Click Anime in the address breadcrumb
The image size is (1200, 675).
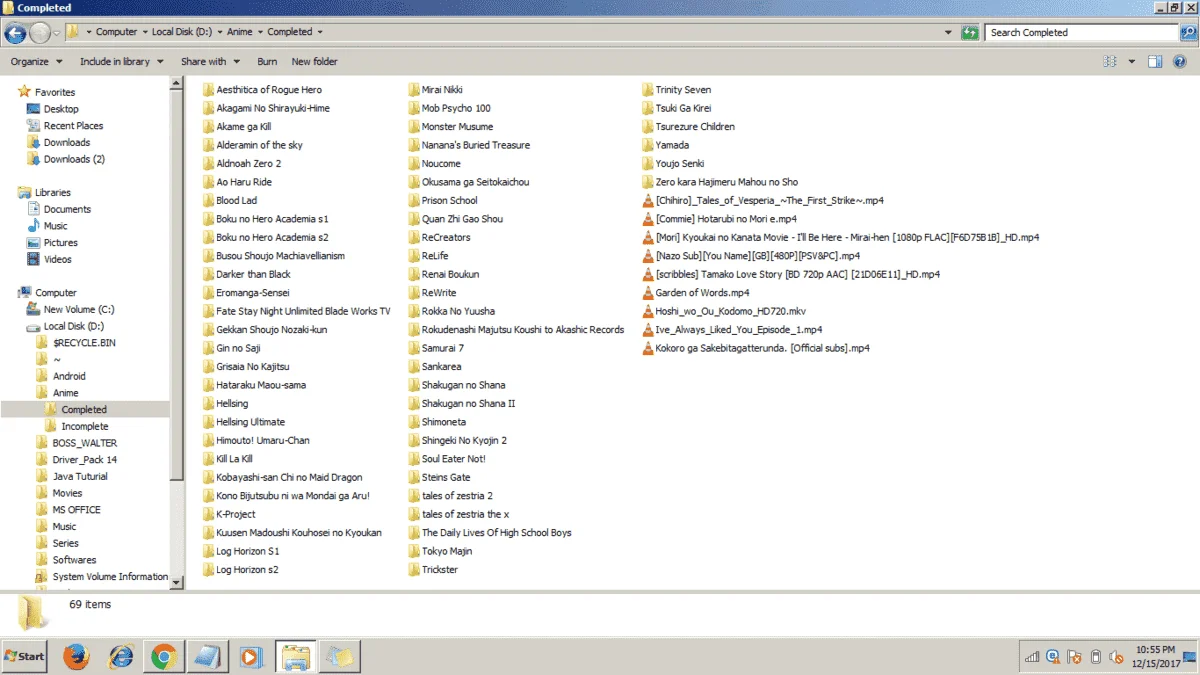240,32
